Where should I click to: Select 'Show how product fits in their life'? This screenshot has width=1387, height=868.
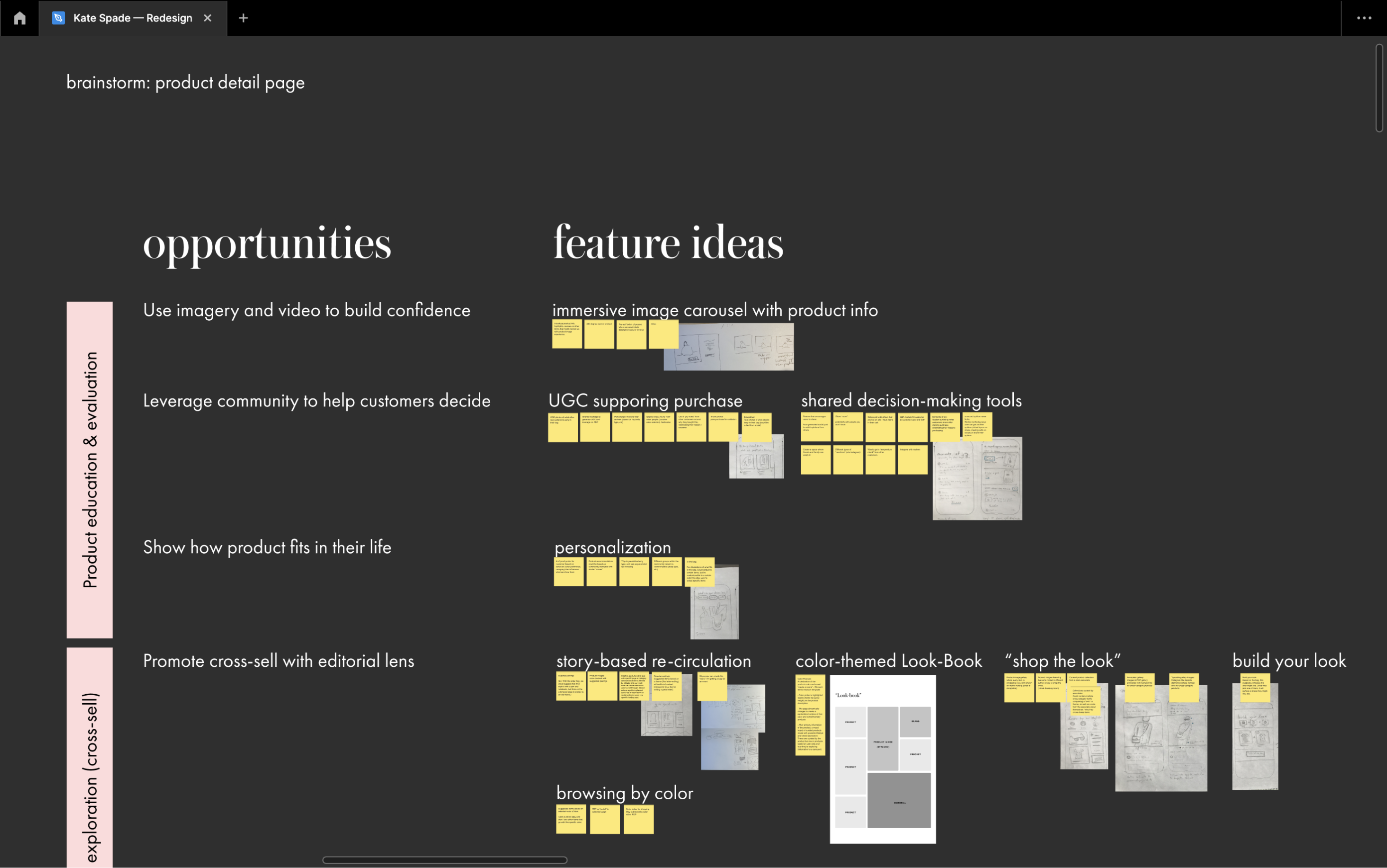[267, 547]
